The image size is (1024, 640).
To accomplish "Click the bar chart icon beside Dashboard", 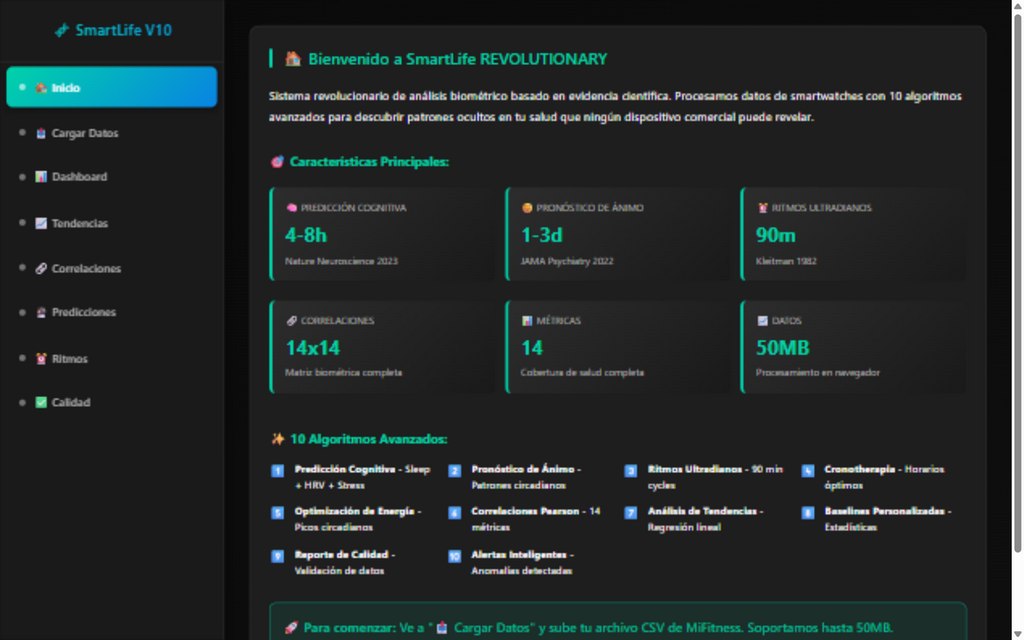I will click(41, 177).
